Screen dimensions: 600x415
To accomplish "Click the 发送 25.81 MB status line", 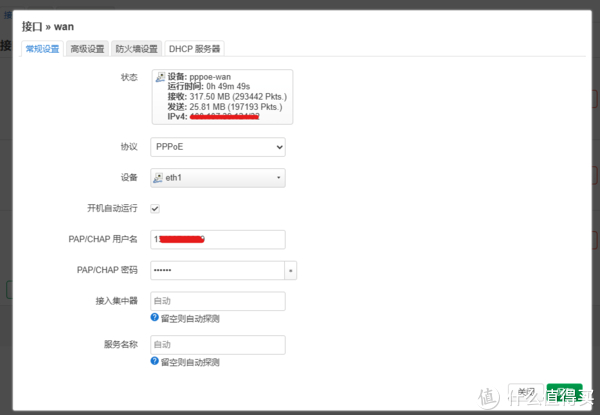I will click(x=225, y=107).
